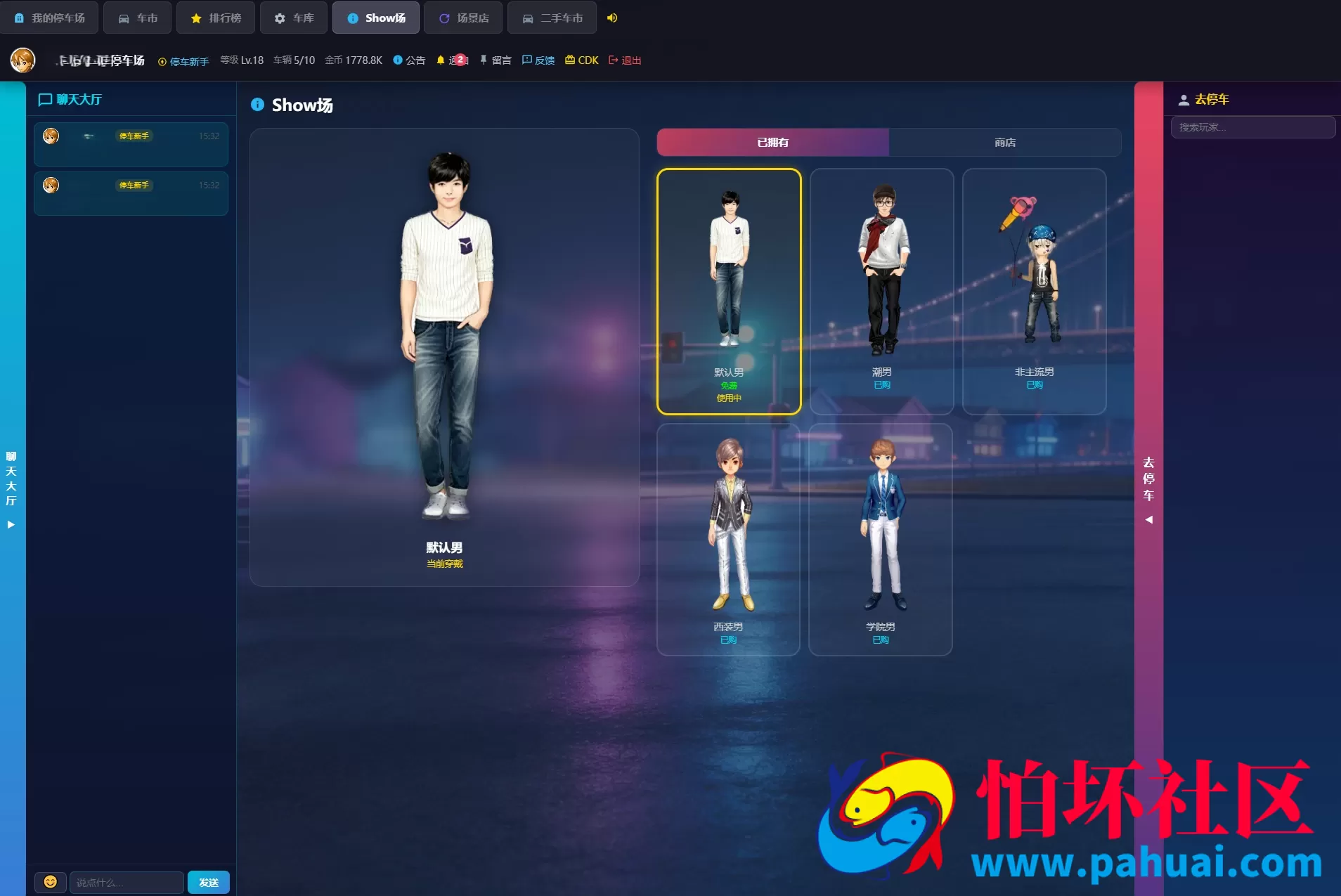This screenshot has width=1341, height=896.
Task: Check the notification bell with badge 2
Action: pyautogui.click(x=452, y=60)
